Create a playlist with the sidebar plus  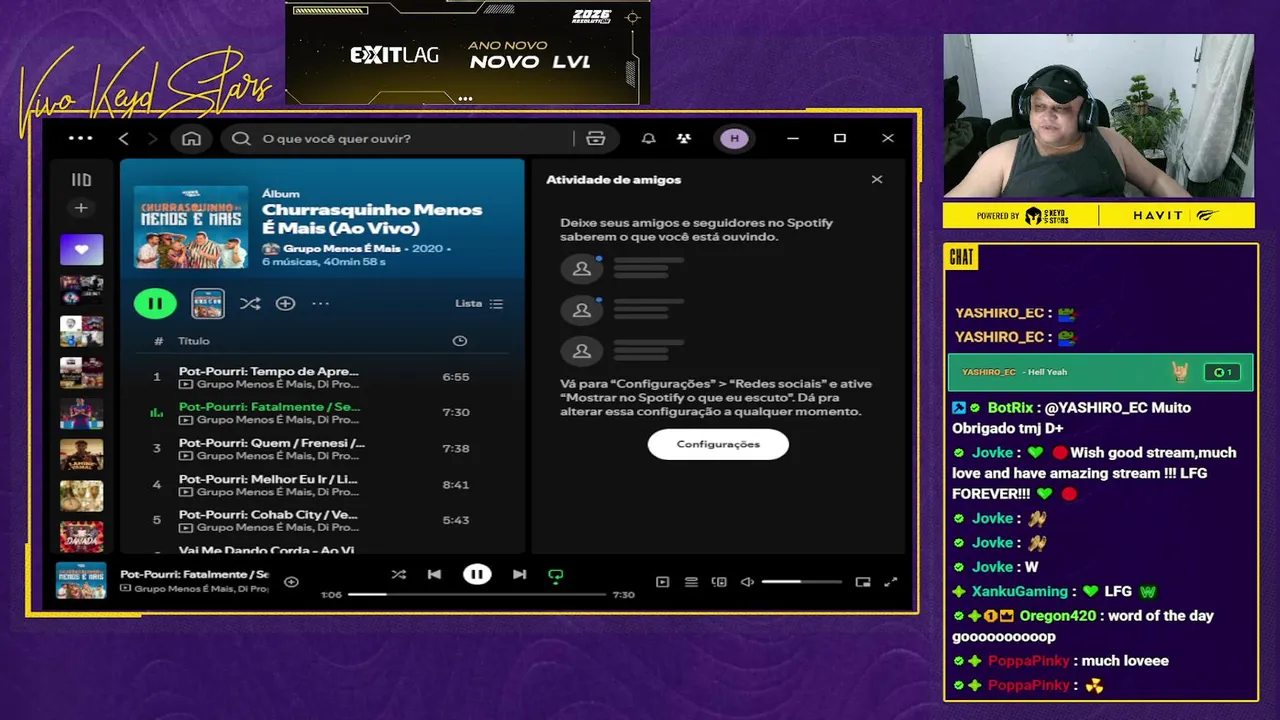81,208
